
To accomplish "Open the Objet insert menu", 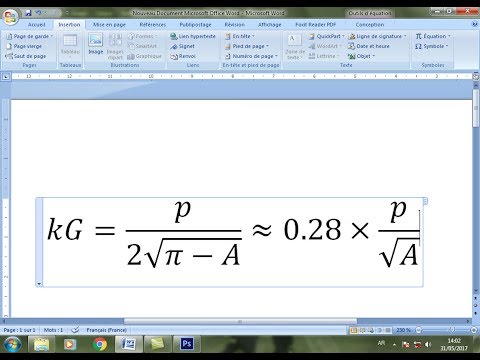I will coord(361,56).
